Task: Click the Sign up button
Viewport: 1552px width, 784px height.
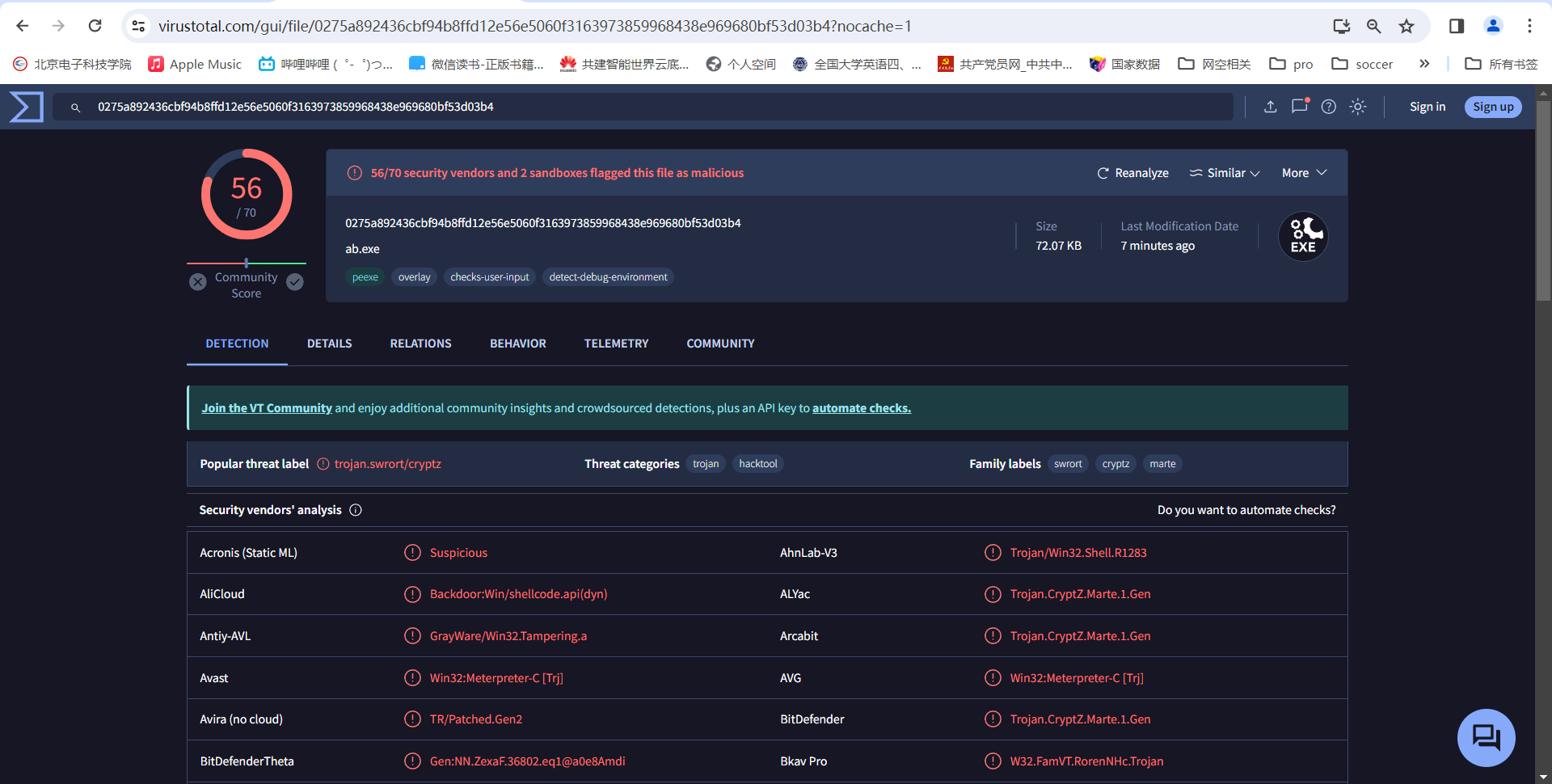Action: tap(1493, 107)
